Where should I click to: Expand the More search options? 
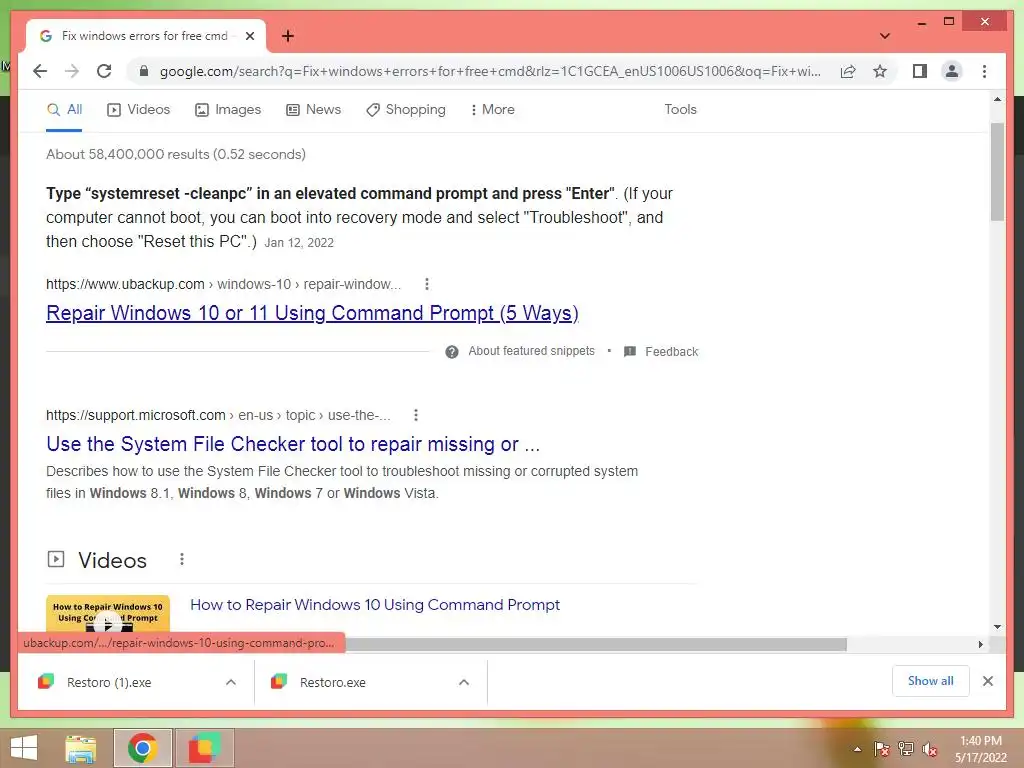(x=492, y=110)
